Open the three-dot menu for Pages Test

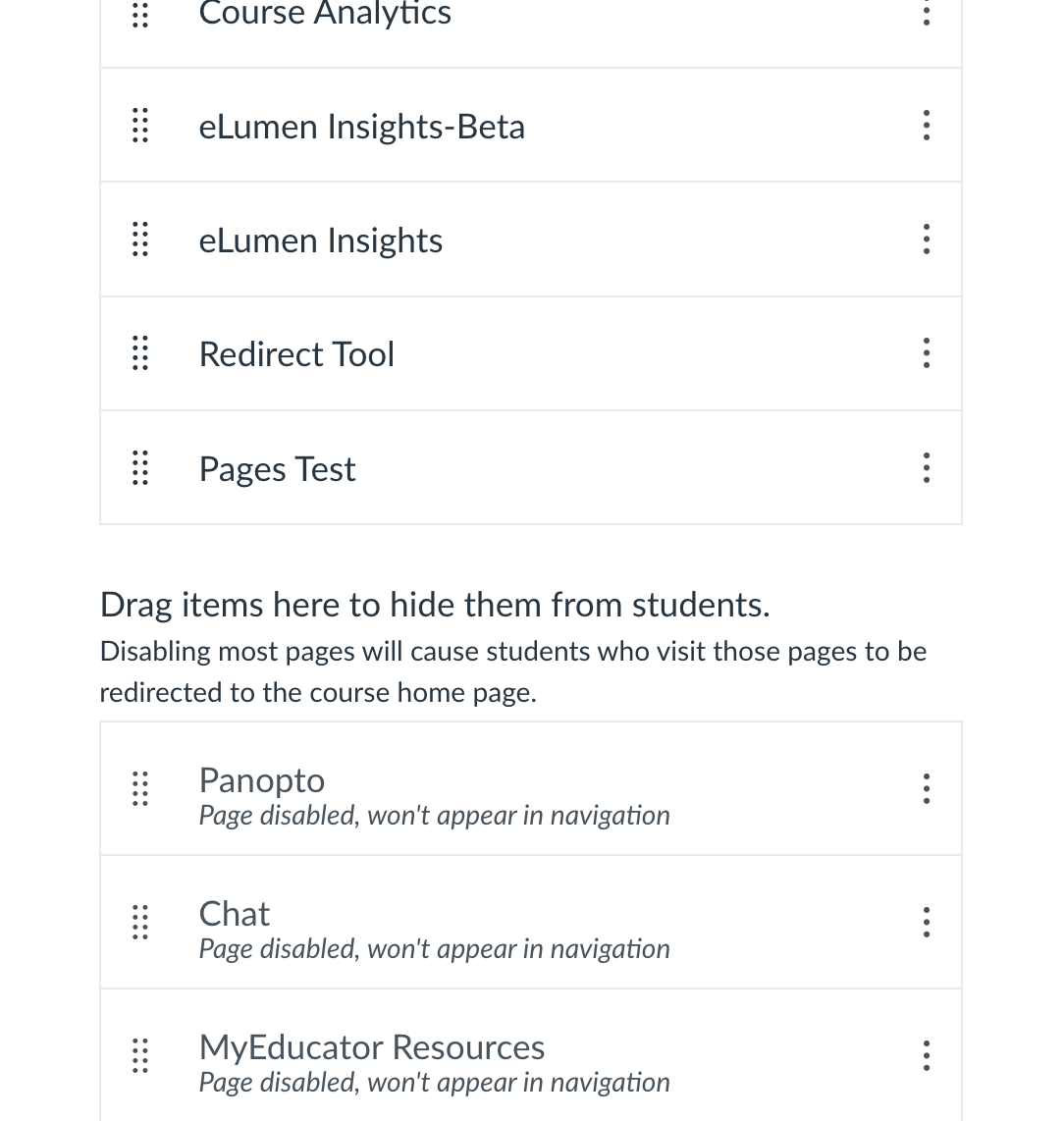coord(926,468)
